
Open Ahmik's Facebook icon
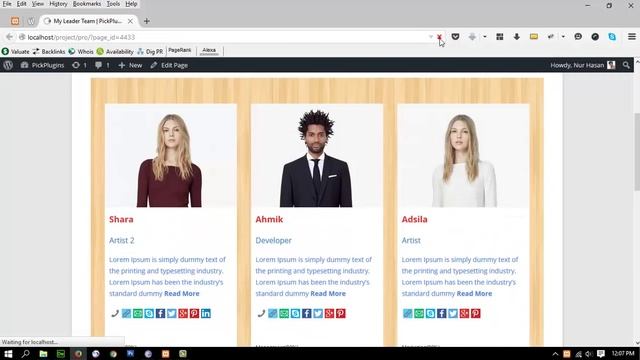[307, 313]
